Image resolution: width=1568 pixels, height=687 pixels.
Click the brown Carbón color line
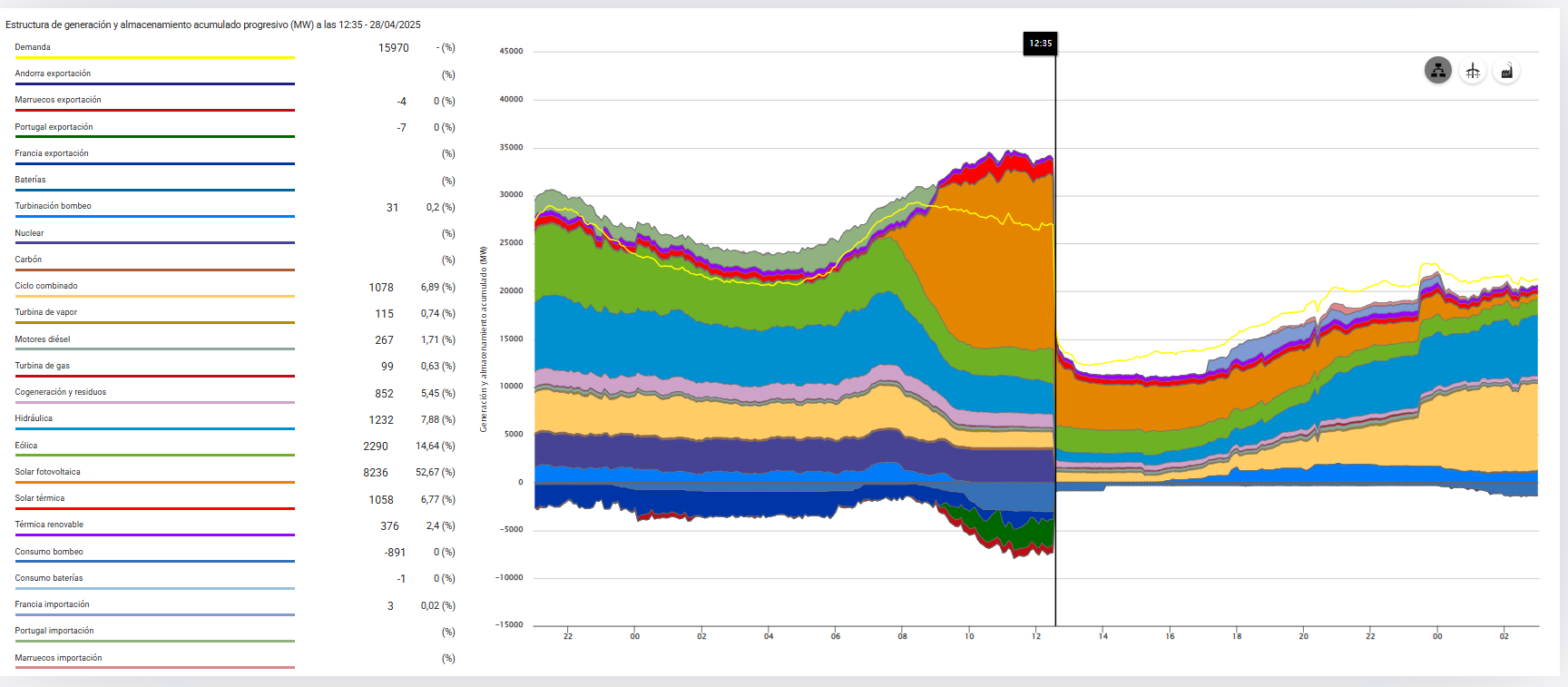tap(154, 270)
